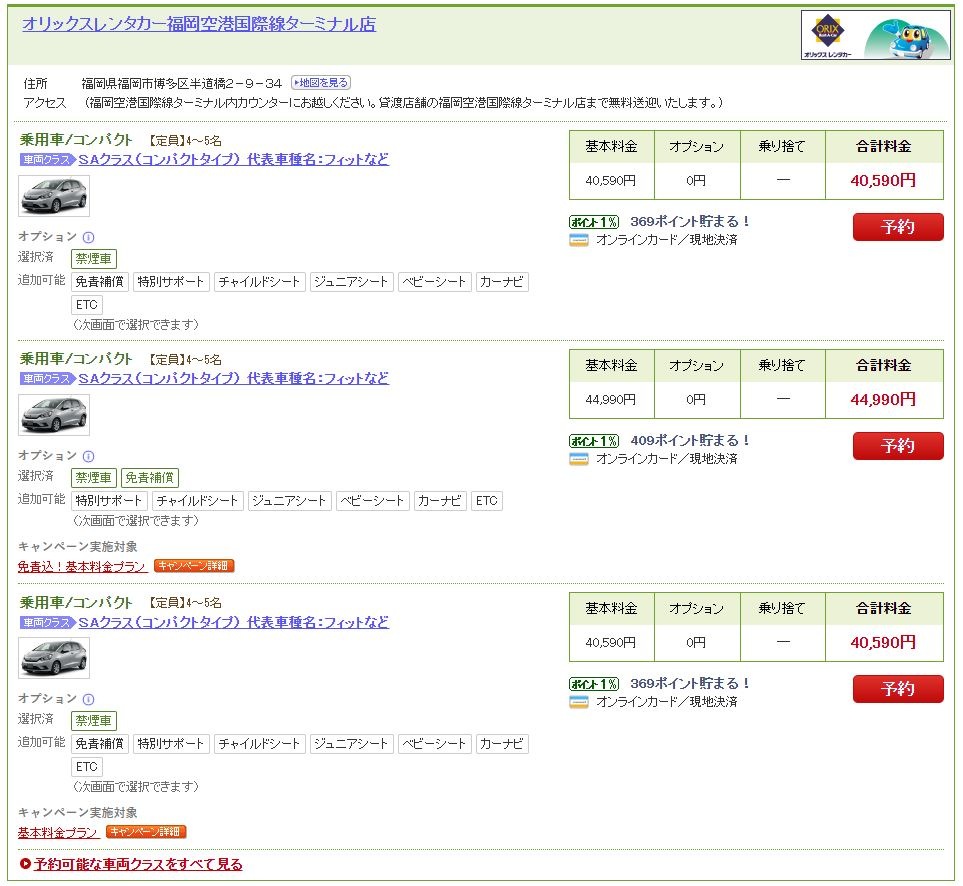Image resolution: width=963 pixels, height=886 pixels.
Task: Click the 車両クラス badge in the last listing
Action: pyautogui.click(x=48, y=623)
